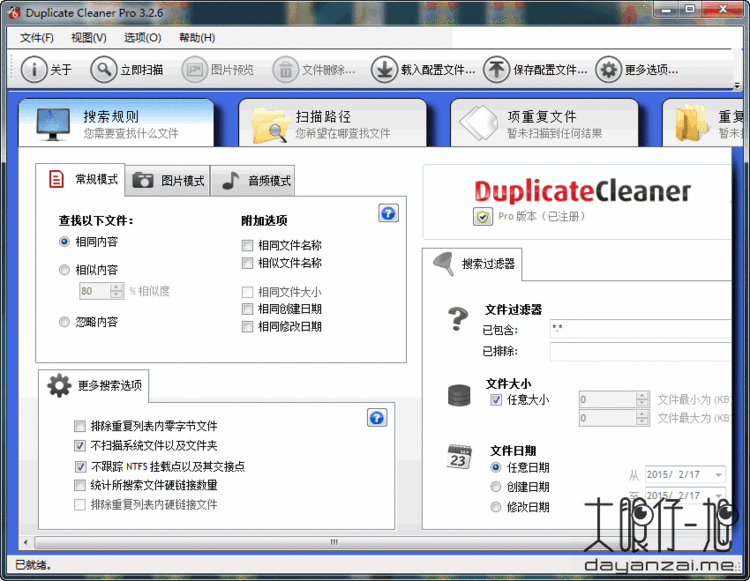Click the horizontal scrollbar thumb

(334, 542)
